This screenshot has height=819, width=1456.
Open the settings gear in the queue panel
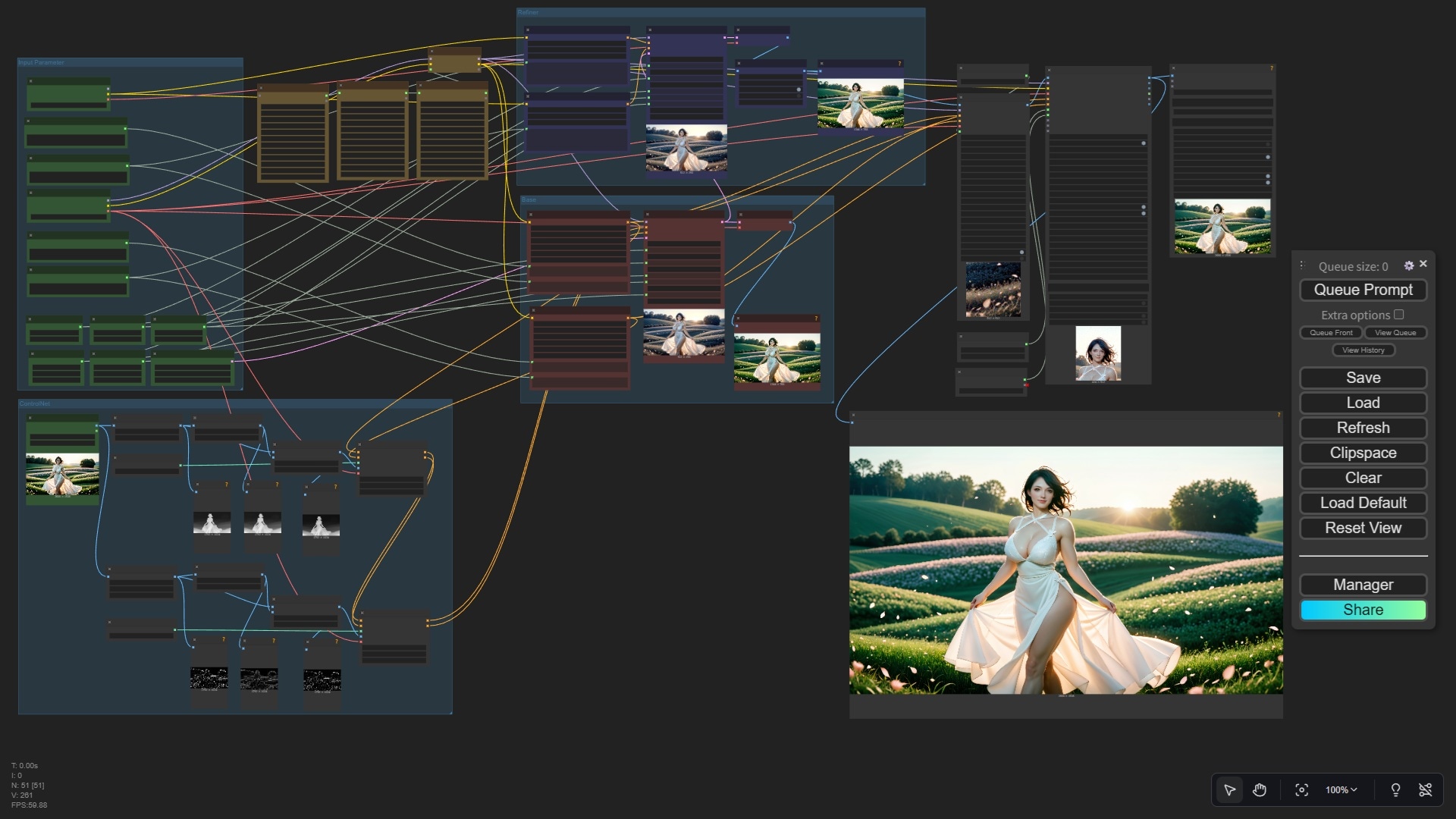(x=1409, y=265)
